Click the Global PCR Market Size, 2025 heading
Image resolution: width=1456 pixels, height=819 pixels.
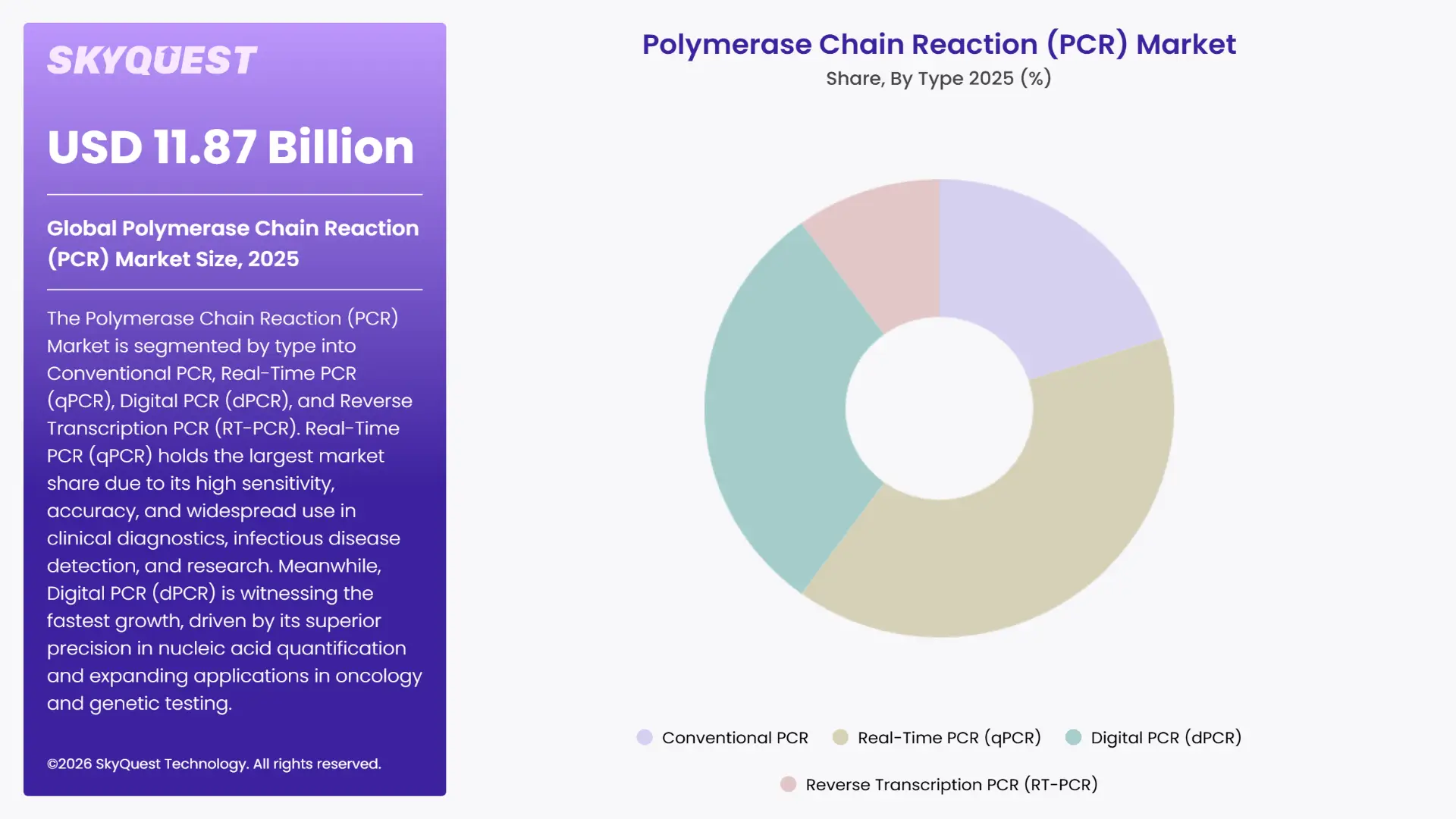pos(233,243)
